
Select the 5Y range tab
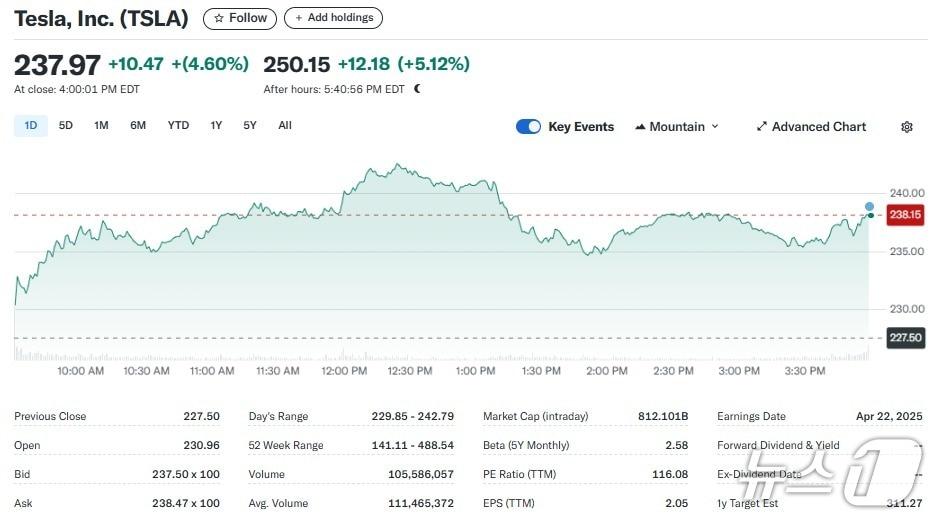250,126
